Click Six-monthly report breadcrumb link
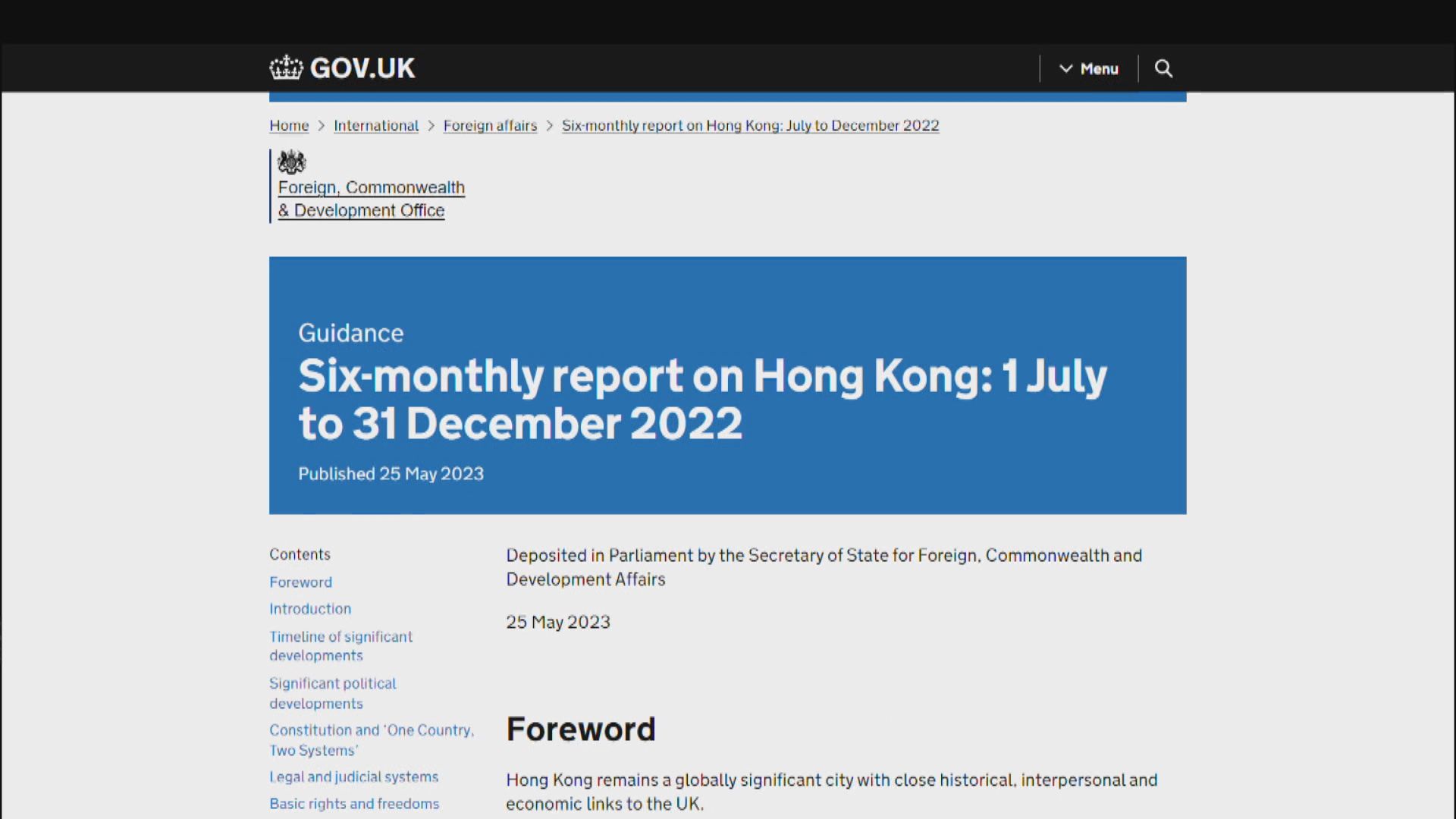1456x819 pixels. (x=750, y=126)
